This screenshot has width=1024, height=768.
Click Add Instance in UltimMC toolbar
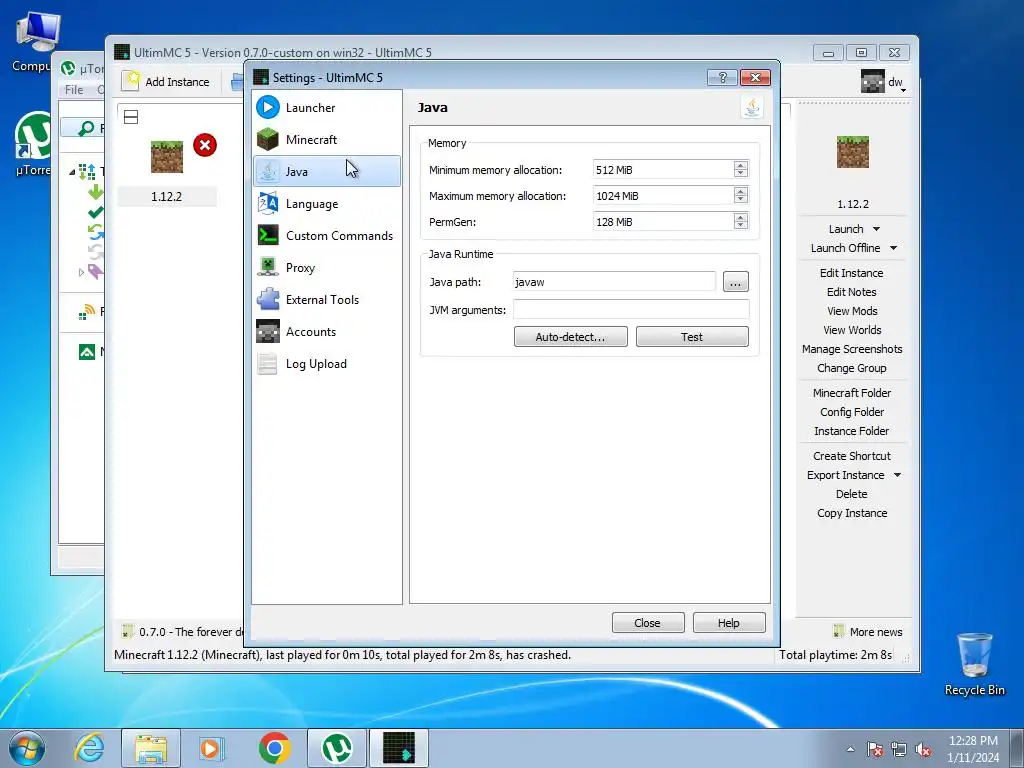[x=167, y=81]
